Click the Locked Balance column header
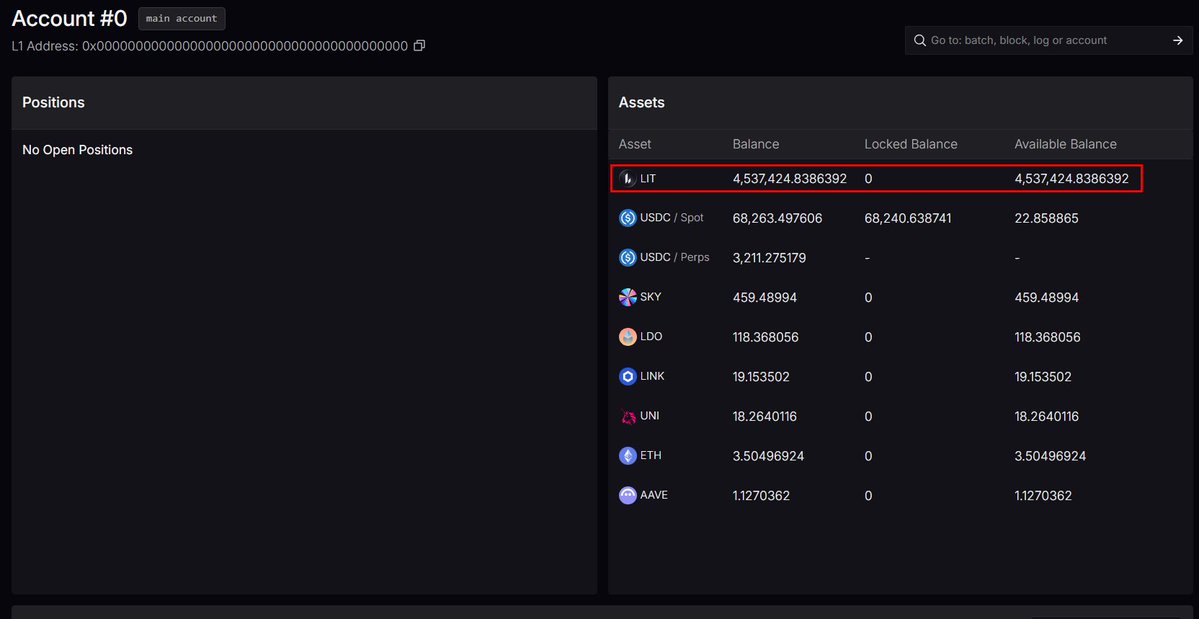 (911, 144)
